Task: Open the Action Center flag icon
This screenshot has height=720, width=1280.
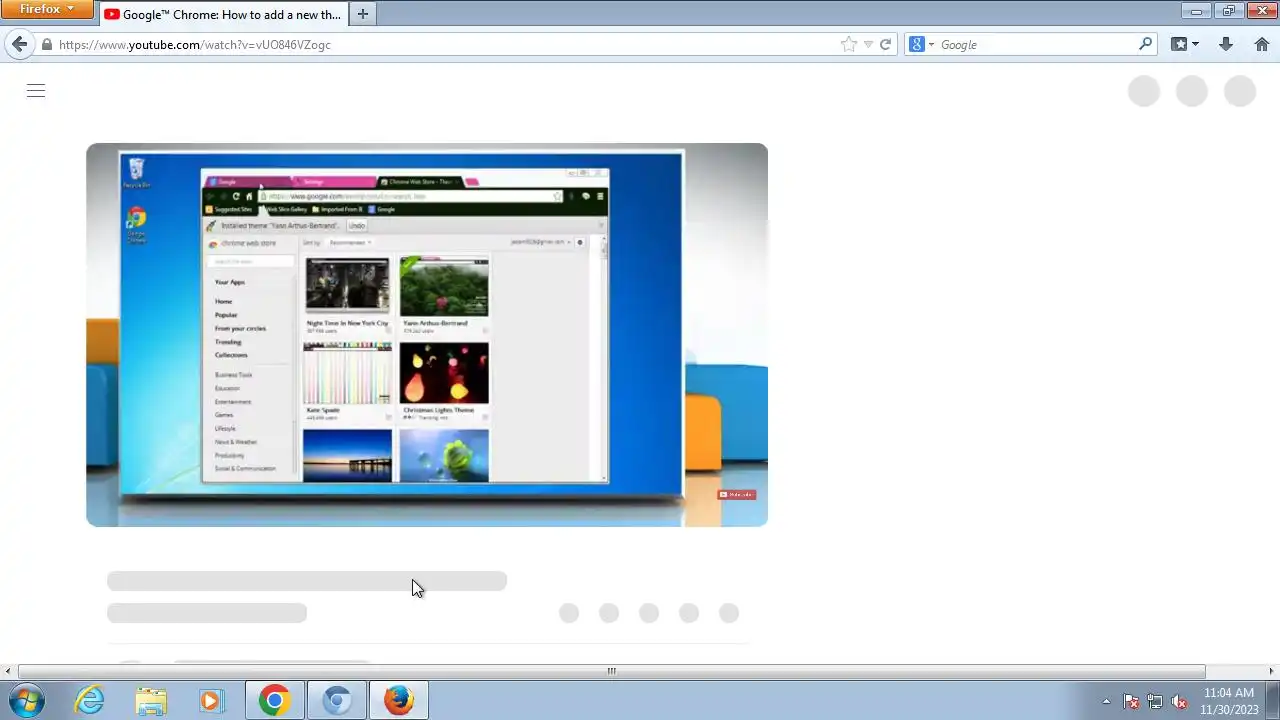Action: [1131, 701]
